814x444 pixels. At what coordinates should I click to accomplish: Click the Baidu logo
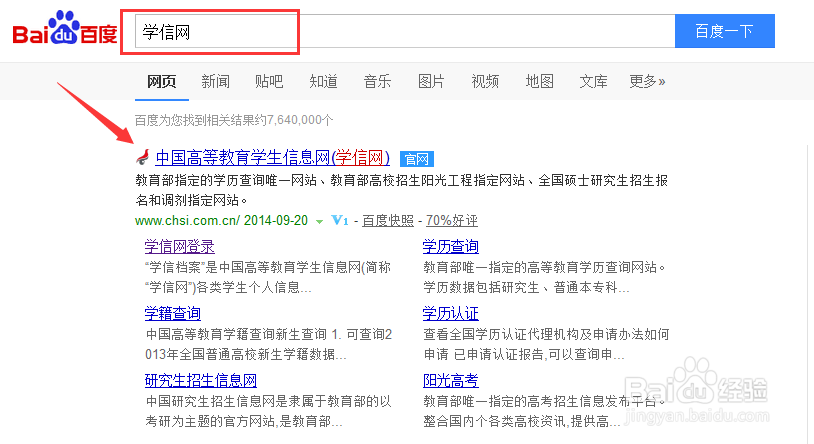click(65, 29)
